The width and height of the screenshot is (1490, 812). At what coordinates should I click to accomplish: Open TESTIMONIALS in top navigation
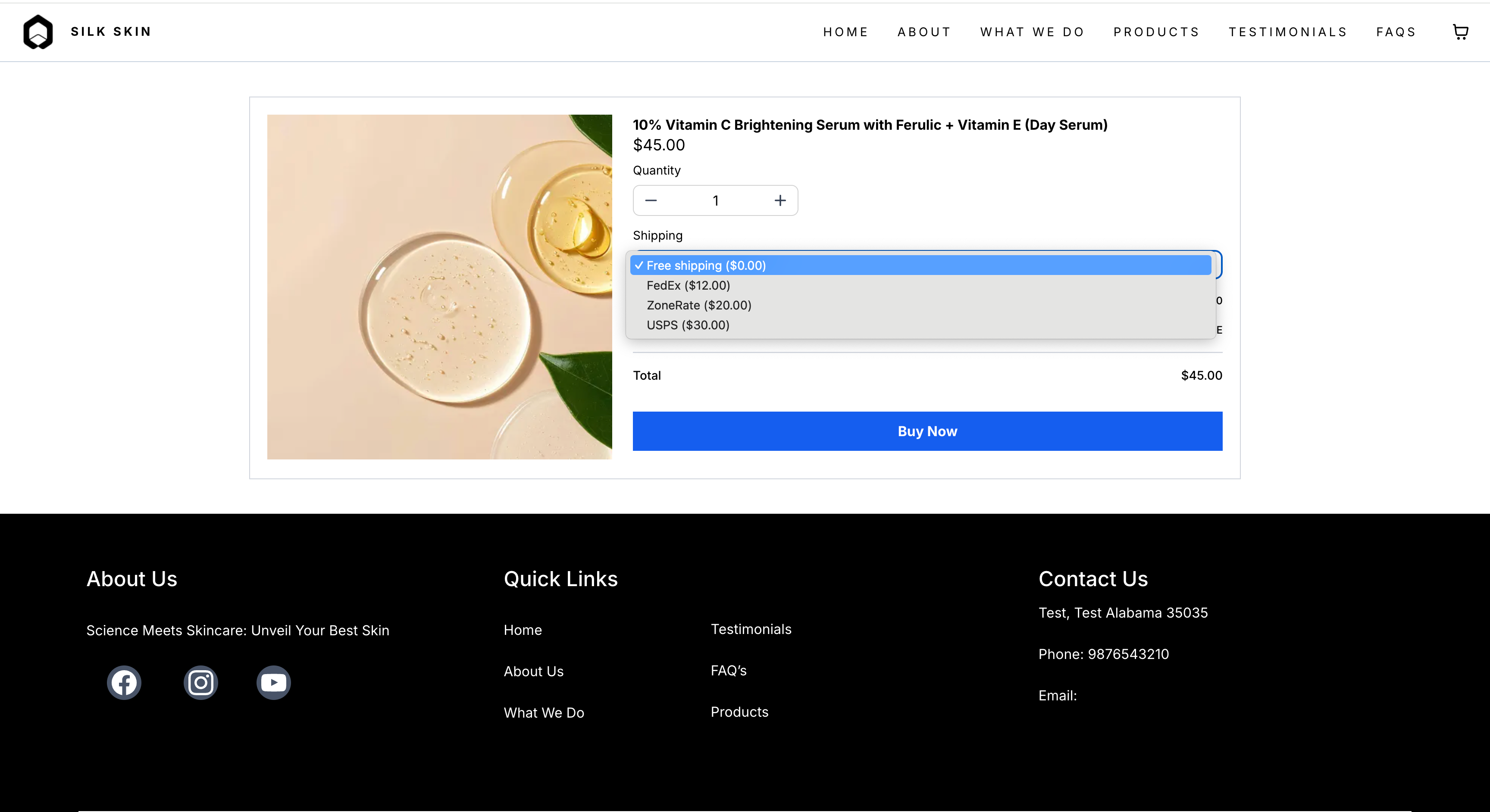1288,32
